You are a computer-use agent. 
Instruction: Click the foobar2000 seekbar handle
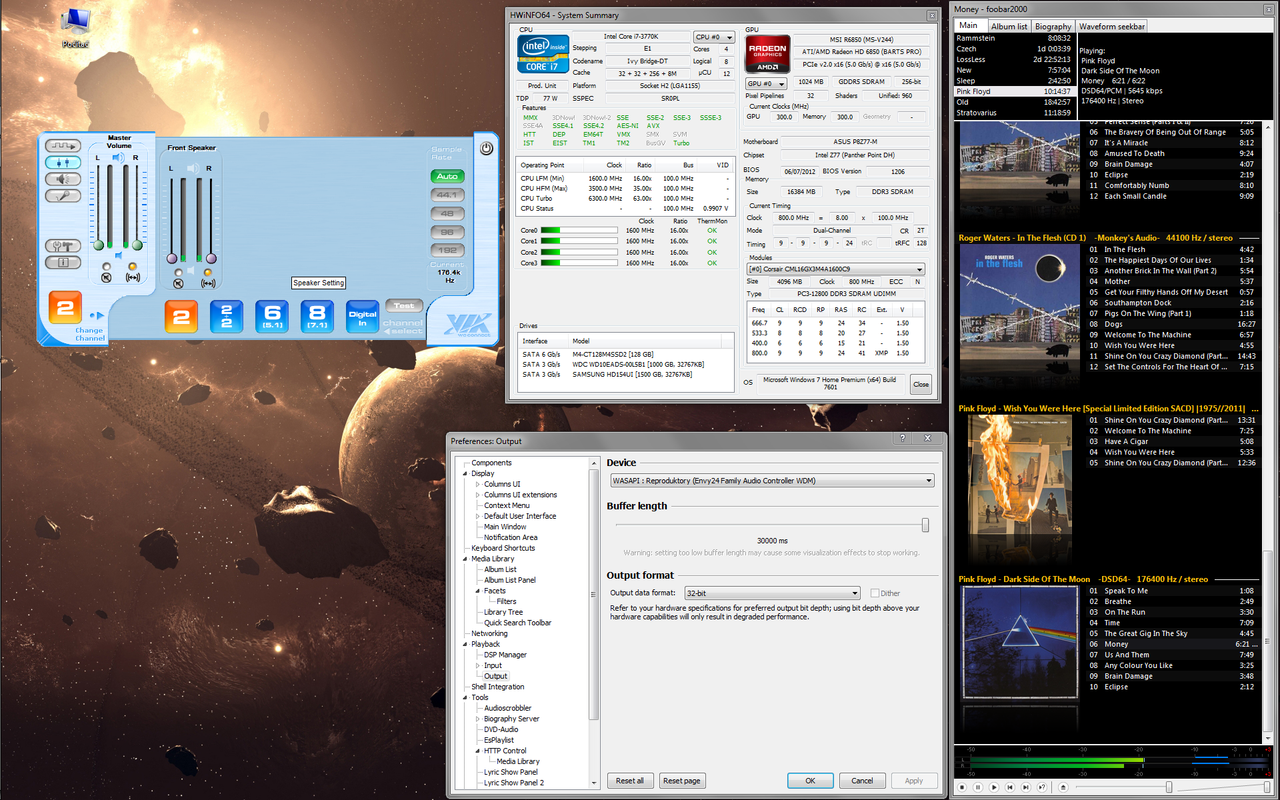pos(1169,787)
